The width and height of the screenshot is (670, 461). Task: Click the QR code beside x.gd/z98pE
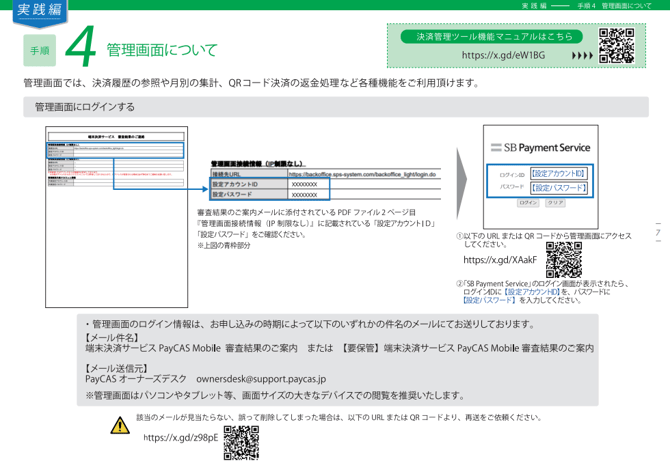coord(240,441)
